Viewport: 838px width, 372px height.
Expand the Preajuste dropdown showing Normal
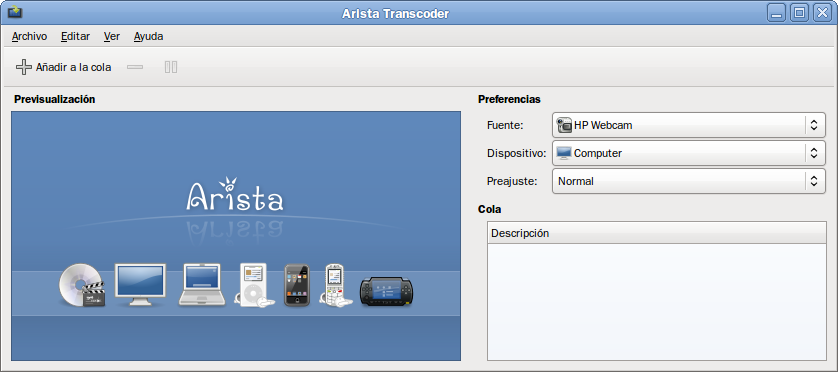pos(688,181)
